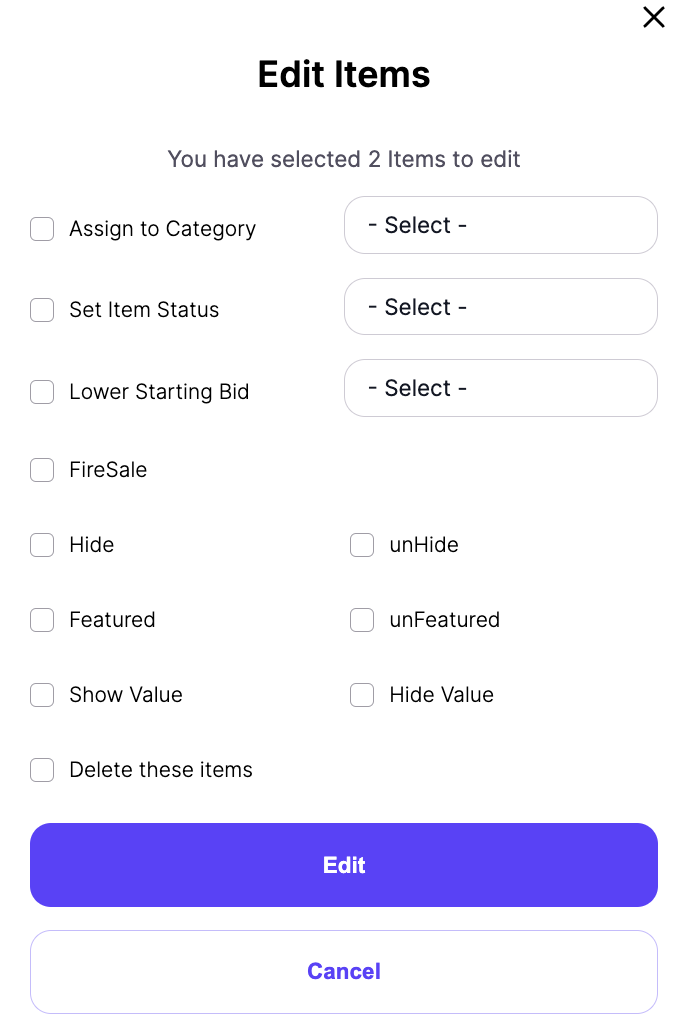Click the Edit button

point(344,865)
